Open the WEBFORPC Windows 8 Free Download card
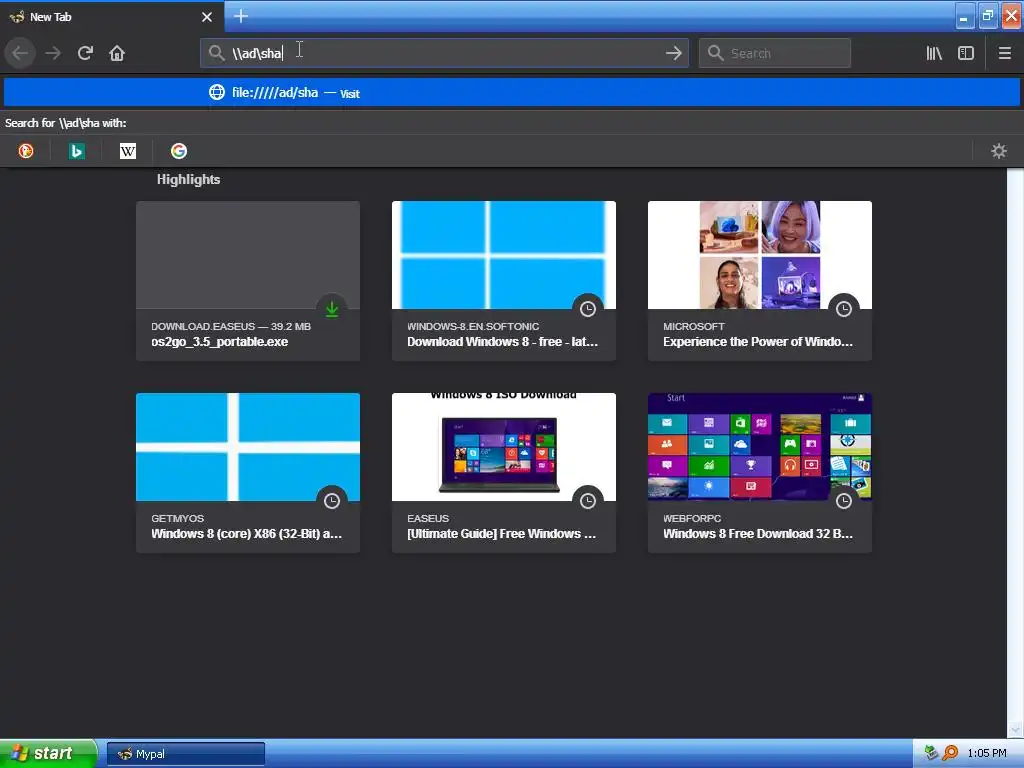1024x768 pixels. pos(760,473)
